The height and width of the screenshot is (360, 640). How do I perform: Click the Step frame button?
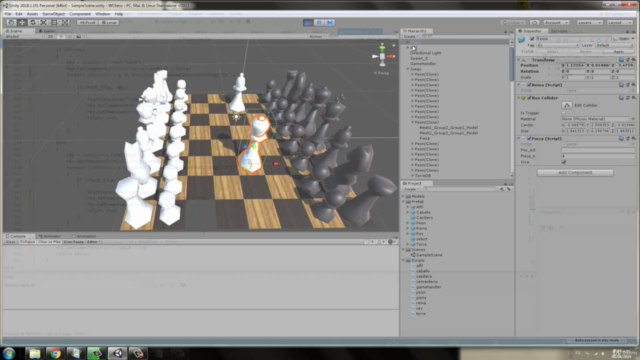click(330, 22)
